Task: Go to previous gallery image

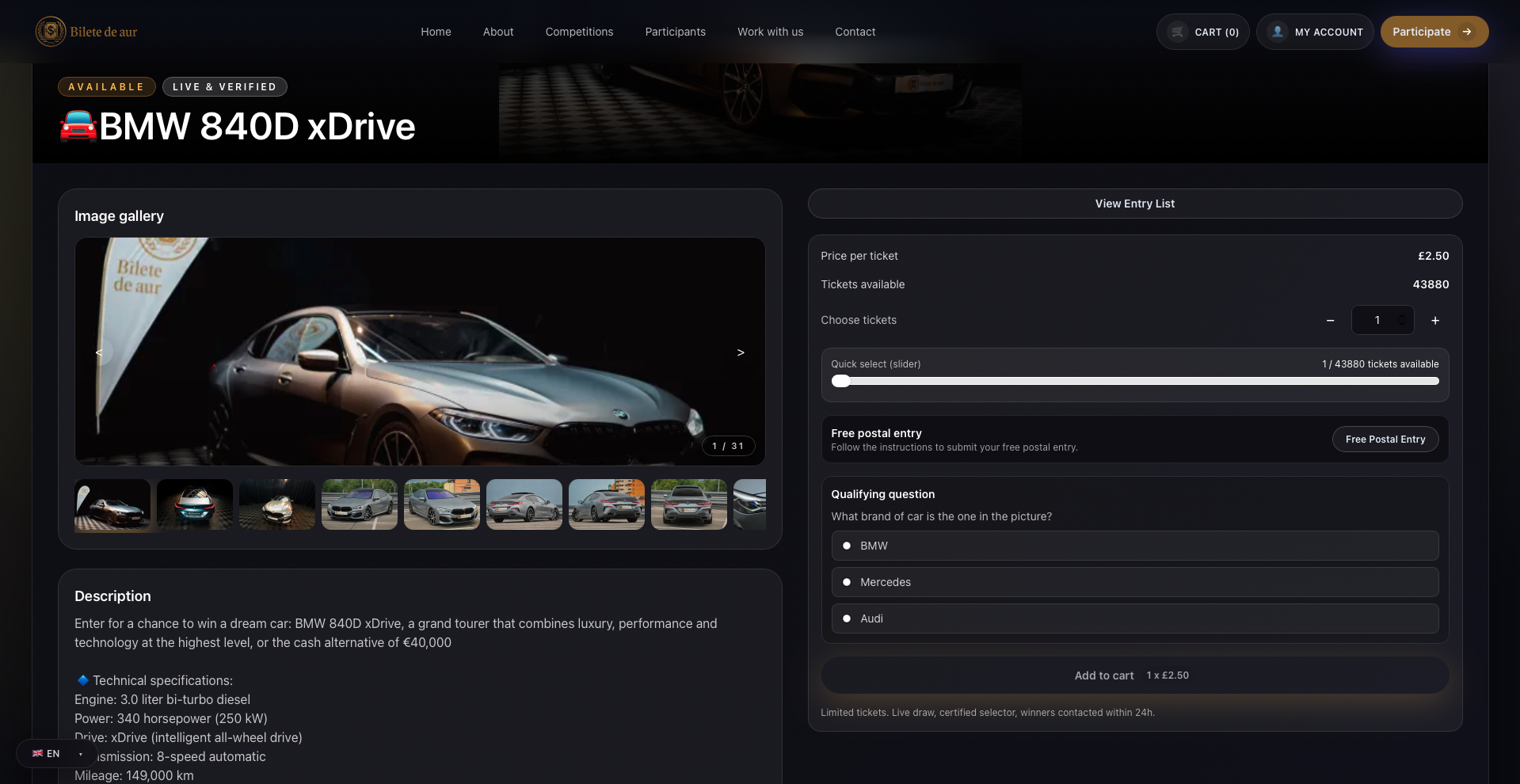Action: pyautogui.click(x=100, y=352)
